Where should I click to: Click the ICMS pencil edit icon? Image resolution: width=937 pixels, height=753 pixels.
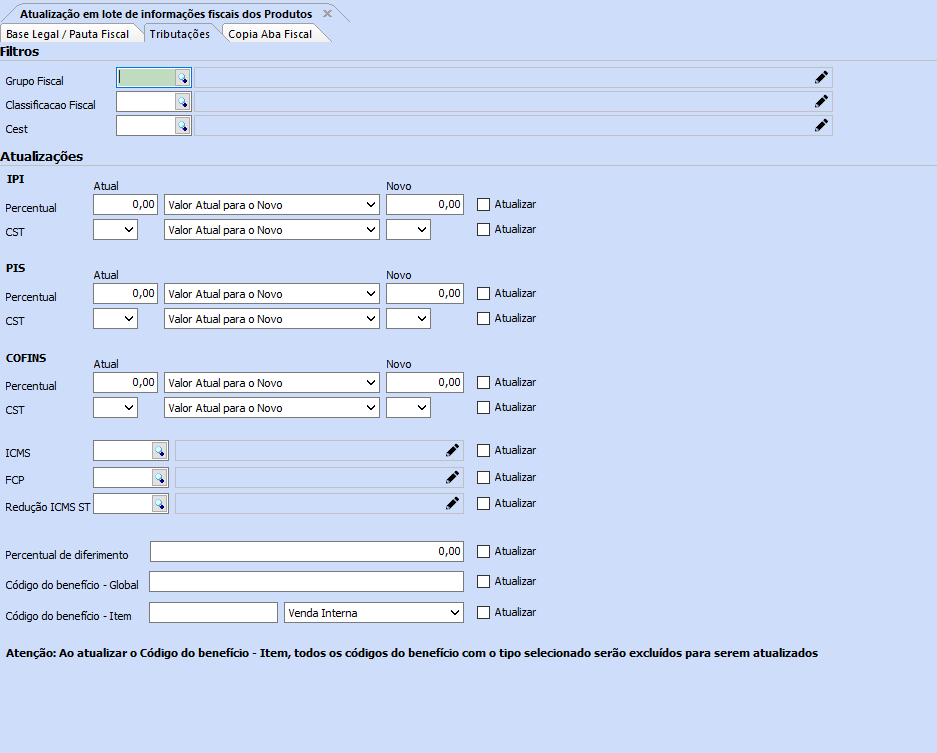[x=452, y=451]
